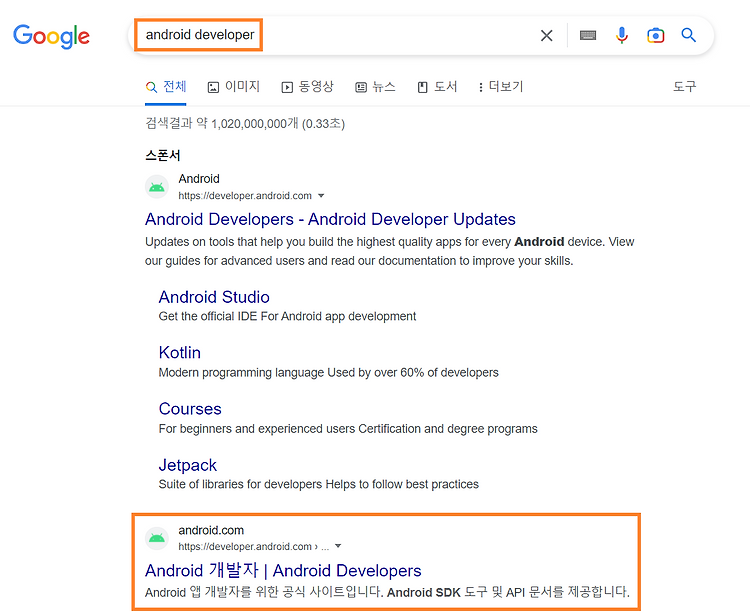This screenshot has height=613, width=750.
Task: Open the Courses sitelink
Action: 190,409
